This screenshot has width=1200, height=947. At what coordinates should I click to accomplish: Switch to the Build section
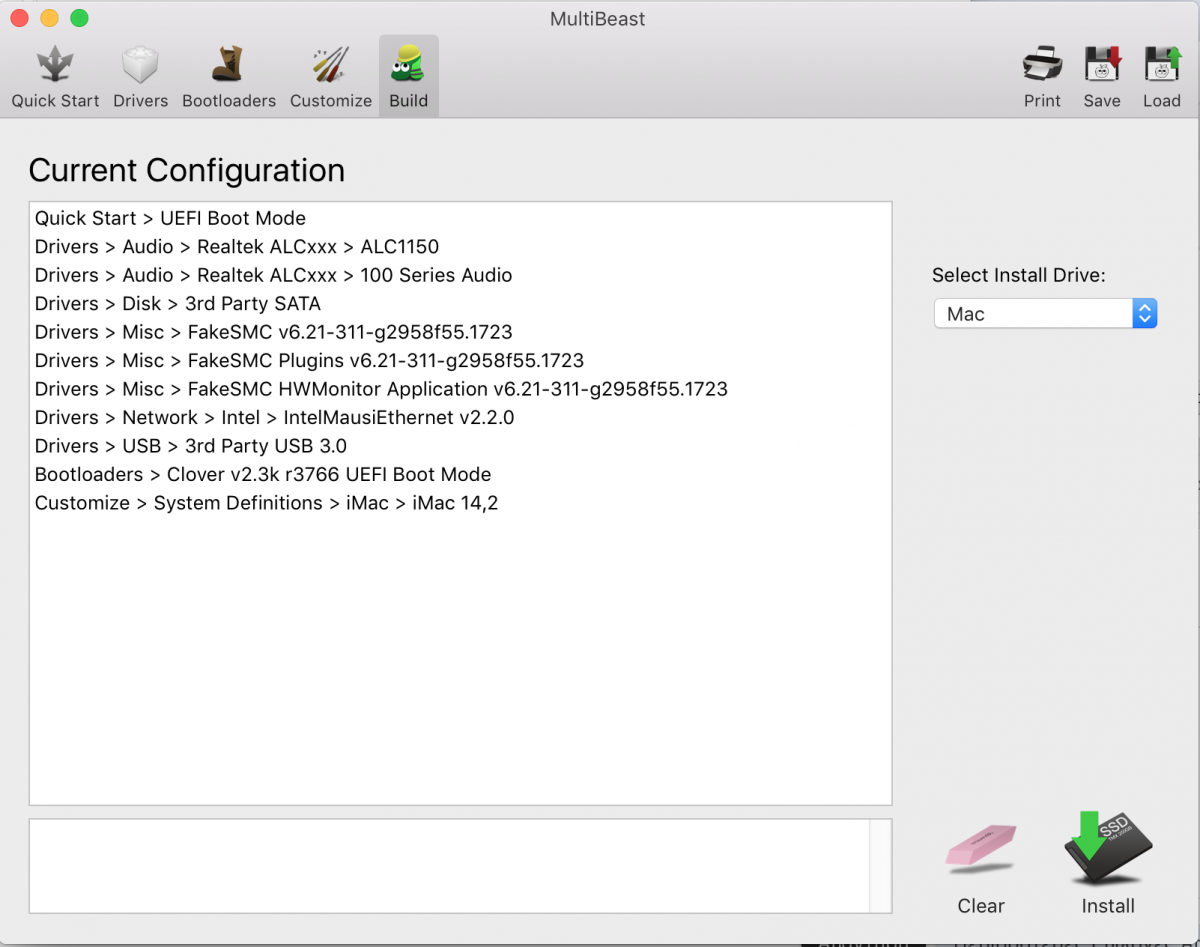[x=409, y=77]
